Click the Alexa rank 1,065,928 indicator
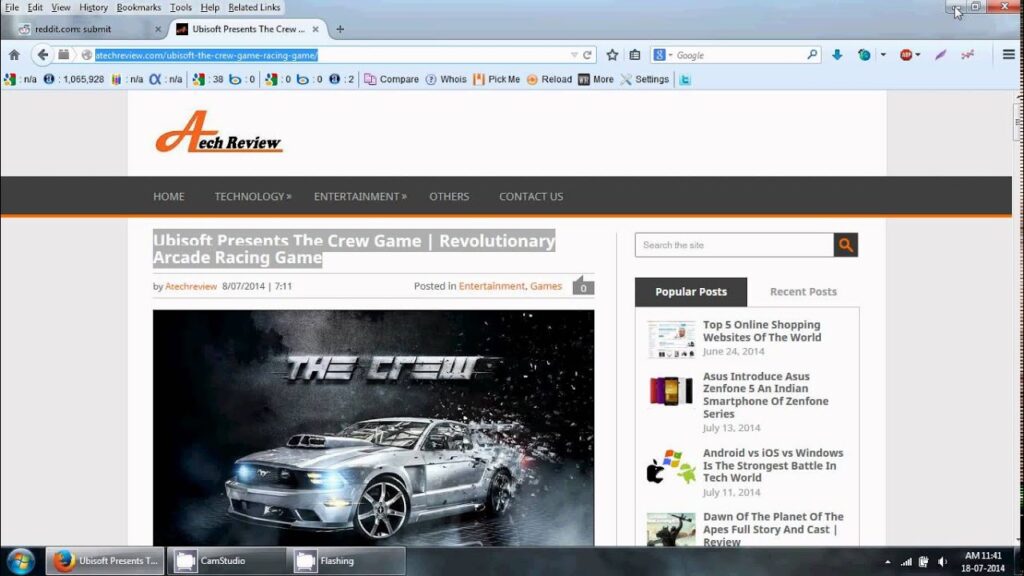The height and width of the screenshot is (576, 1024). (74, 79)
